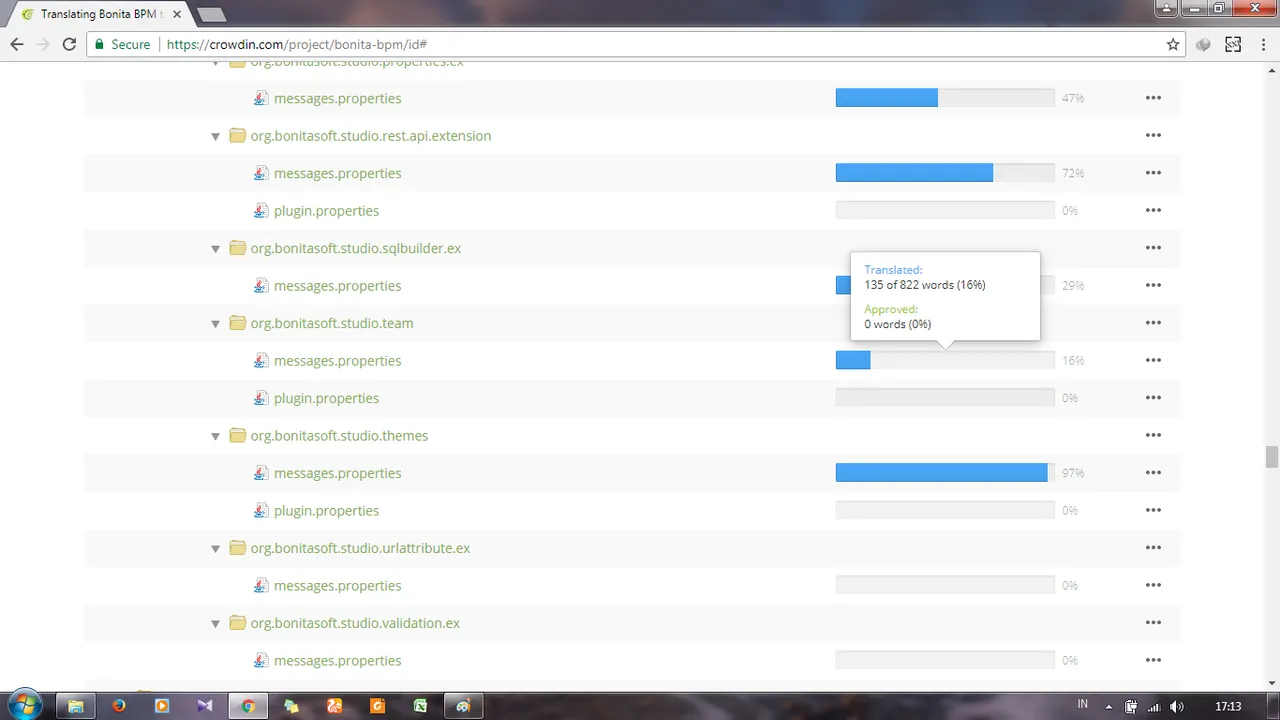Click the 72% translation progress bar
Screen dimensions: 1280x720
[x=945, y=173]
